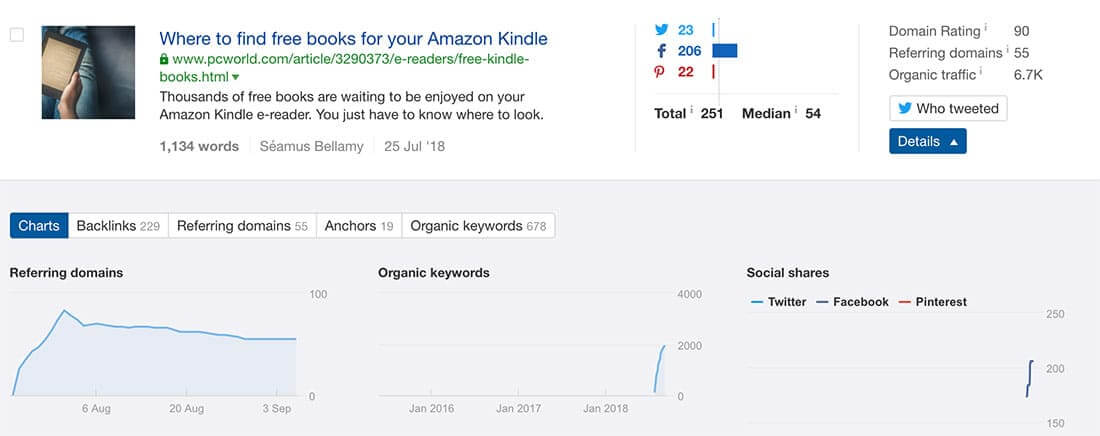Viewport: 1100px width, 436px height.
Task: Click the Facebook share count icon
Action: coord(659,51)
